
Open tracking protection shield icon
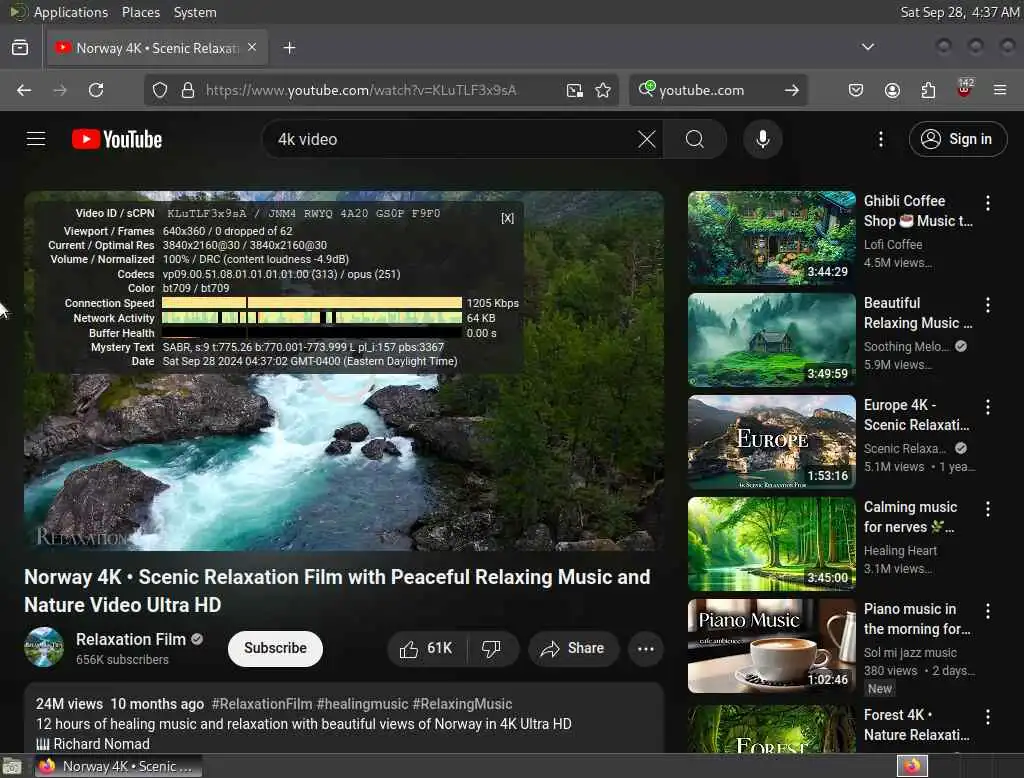(x=159, y=90)
